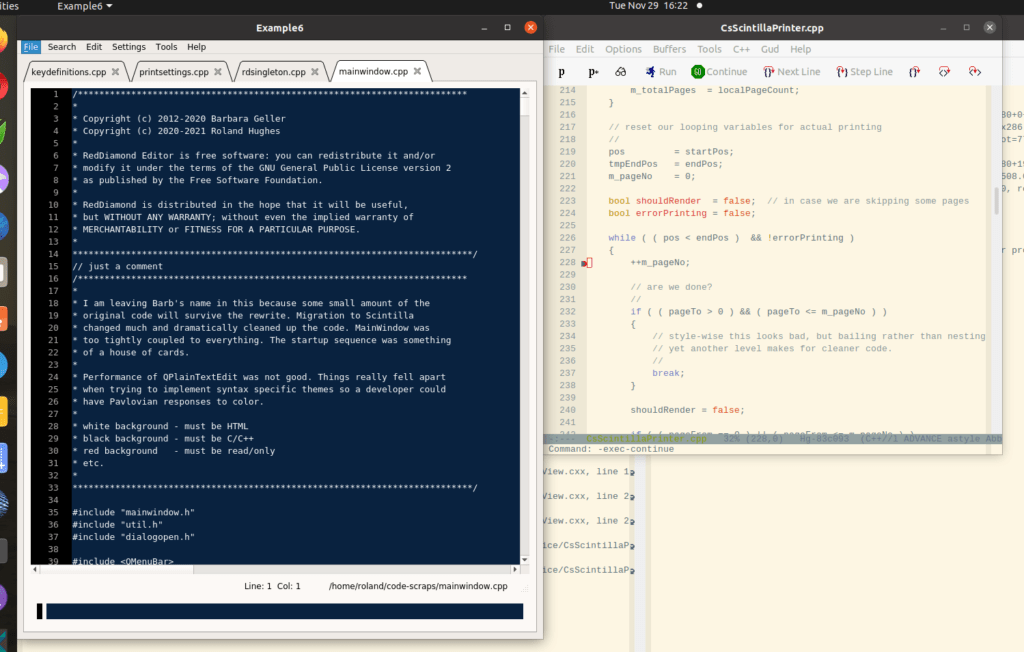Click the print expression 'p' icon

coord(562,72)
